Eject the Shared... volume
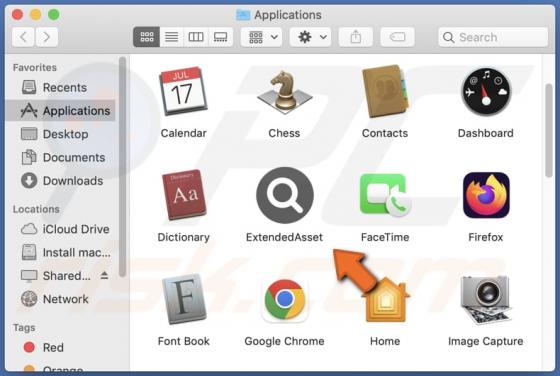Screen dimensions: 560x376 [104, 275]
